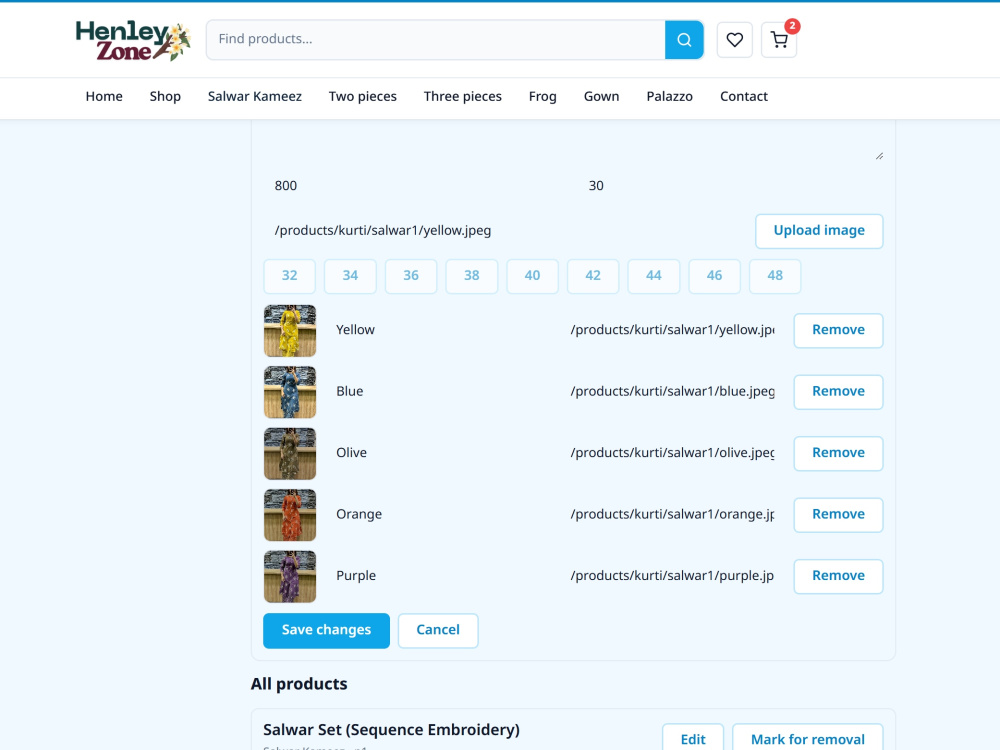The height and width of the screenshot is (750, 1000).
Task: Edit Salwar Set (Sequence Embroidery) product
Action: [x=693, y=739]
